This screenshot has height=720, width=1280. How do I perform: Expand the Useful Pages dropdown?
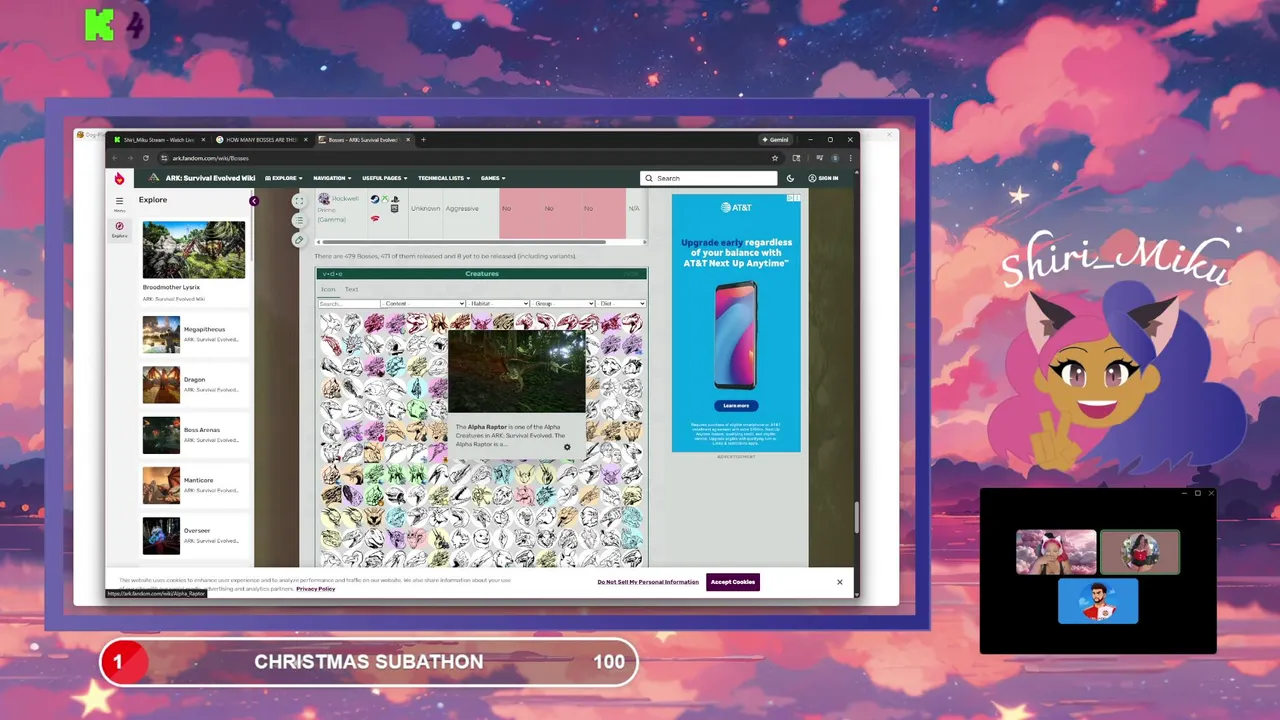385,178
